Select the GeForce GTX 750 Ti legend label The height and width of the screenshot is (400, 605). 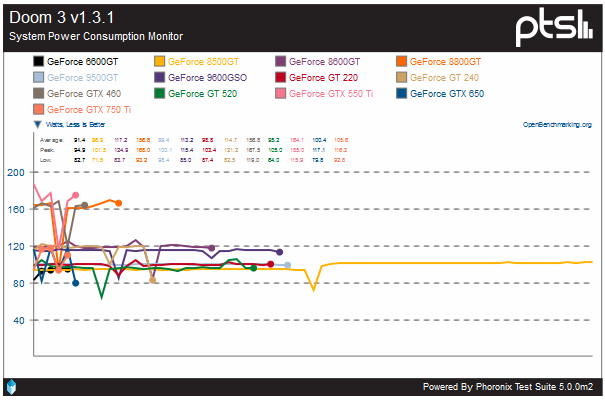tap(89, 110)
